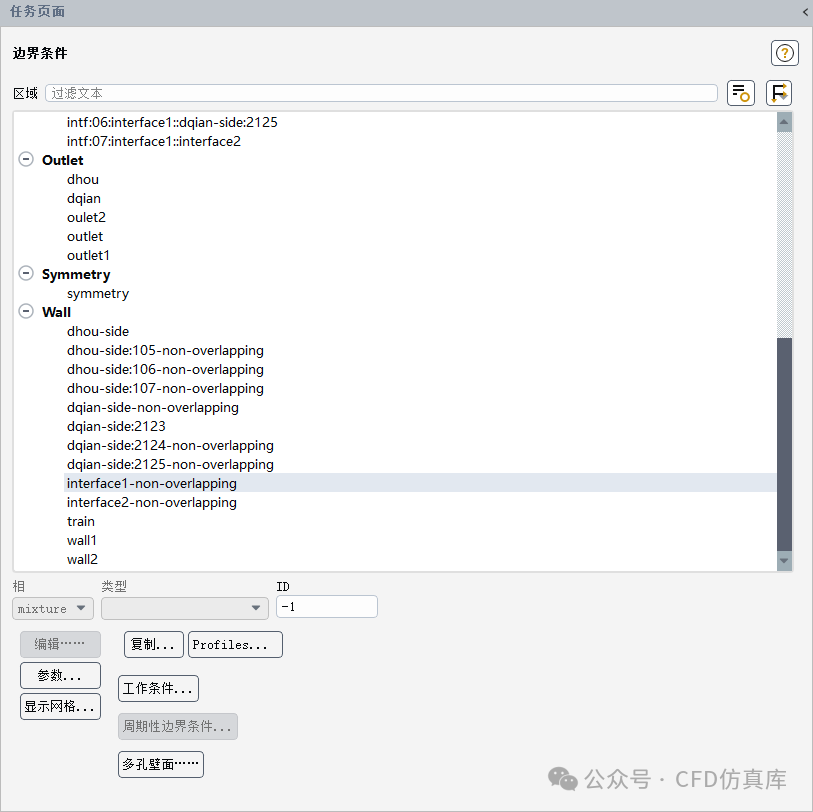The width and height of the screenshot is (813, 812).
Task: Select intf:07:interface1::interface2 zone
Action: coord(154,142)
